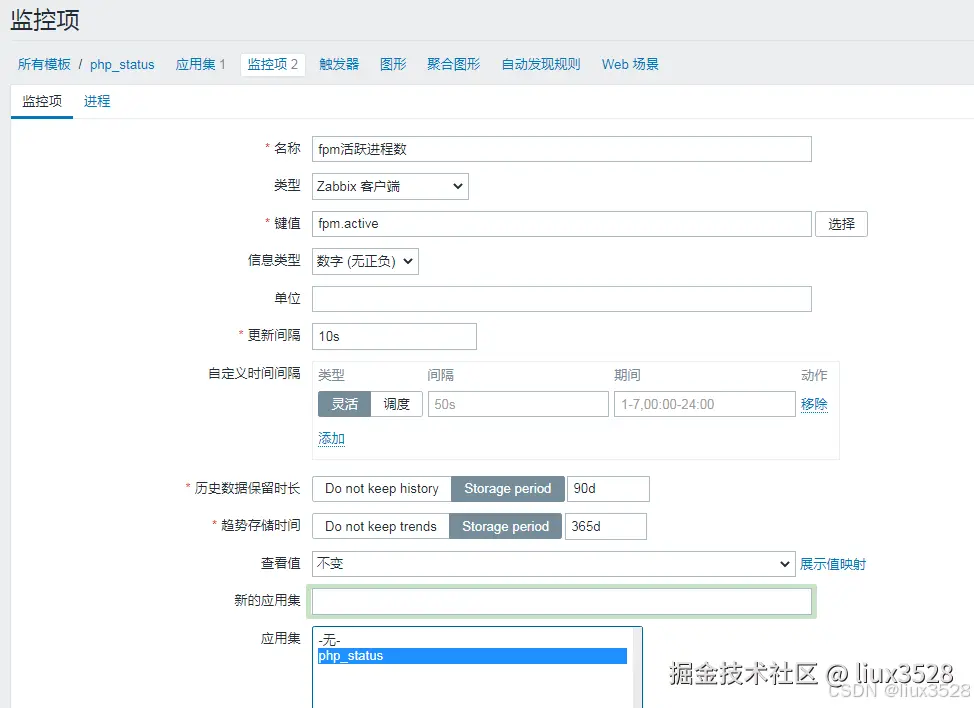Open the Web 场景 section

630,65
